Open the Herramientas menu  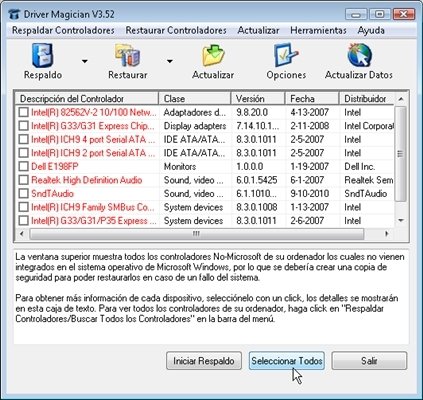point(318,30)
